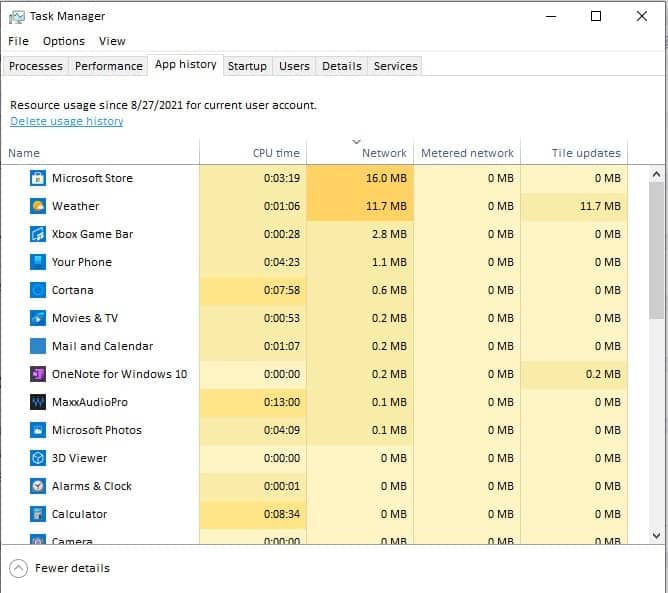The height and width of the screenshot is (593, 668).
Task: Collapse view with Fewer details button
Action: coord(60,568)
